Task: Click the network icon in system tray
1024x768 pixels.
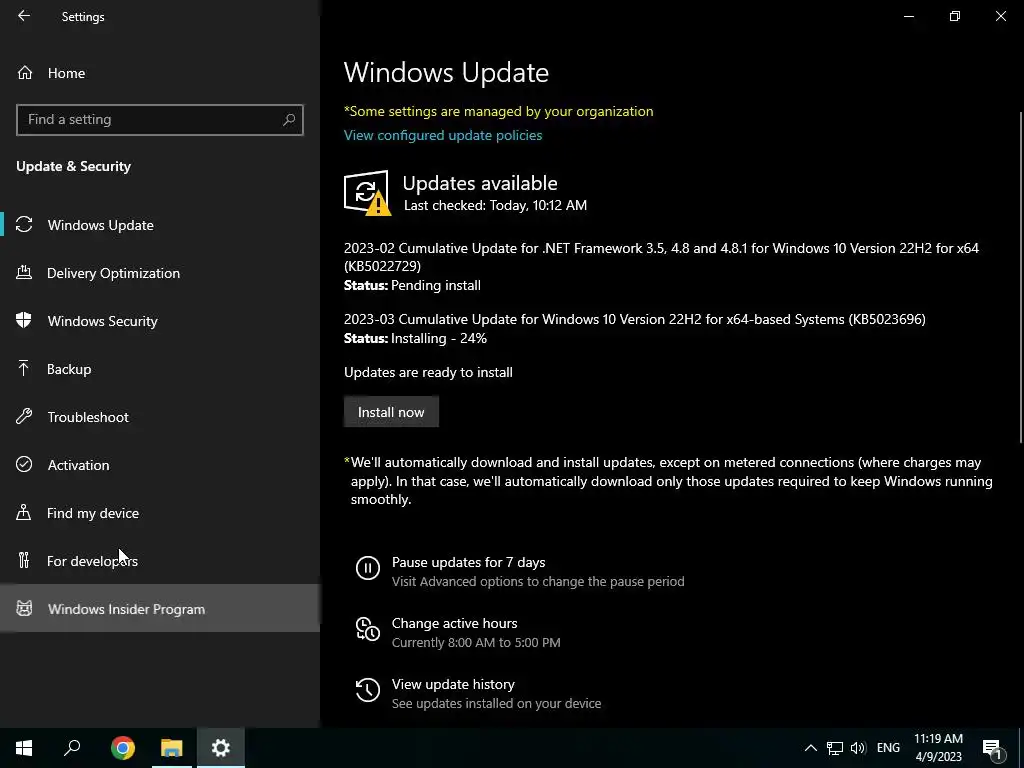Action: tap(835, 748)
